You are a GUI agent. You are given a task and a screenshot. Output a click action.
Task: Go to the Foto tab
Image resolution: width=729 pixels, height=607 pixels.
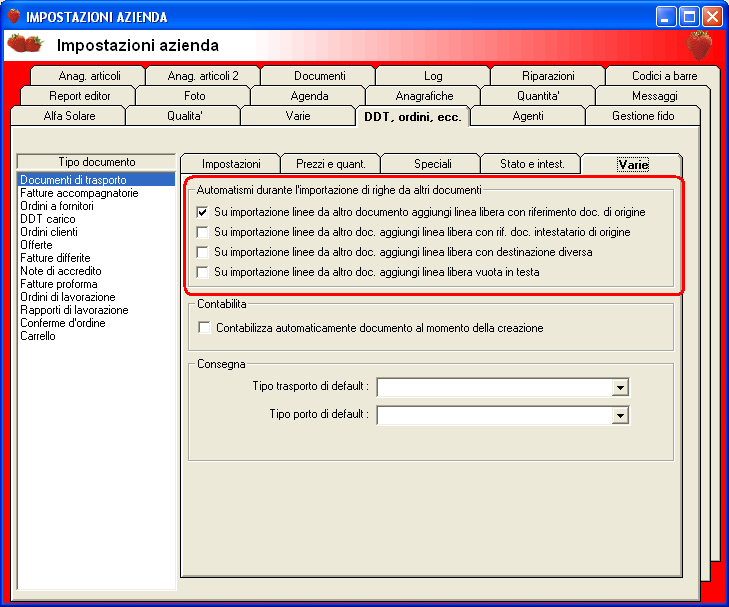coord(194,96)
